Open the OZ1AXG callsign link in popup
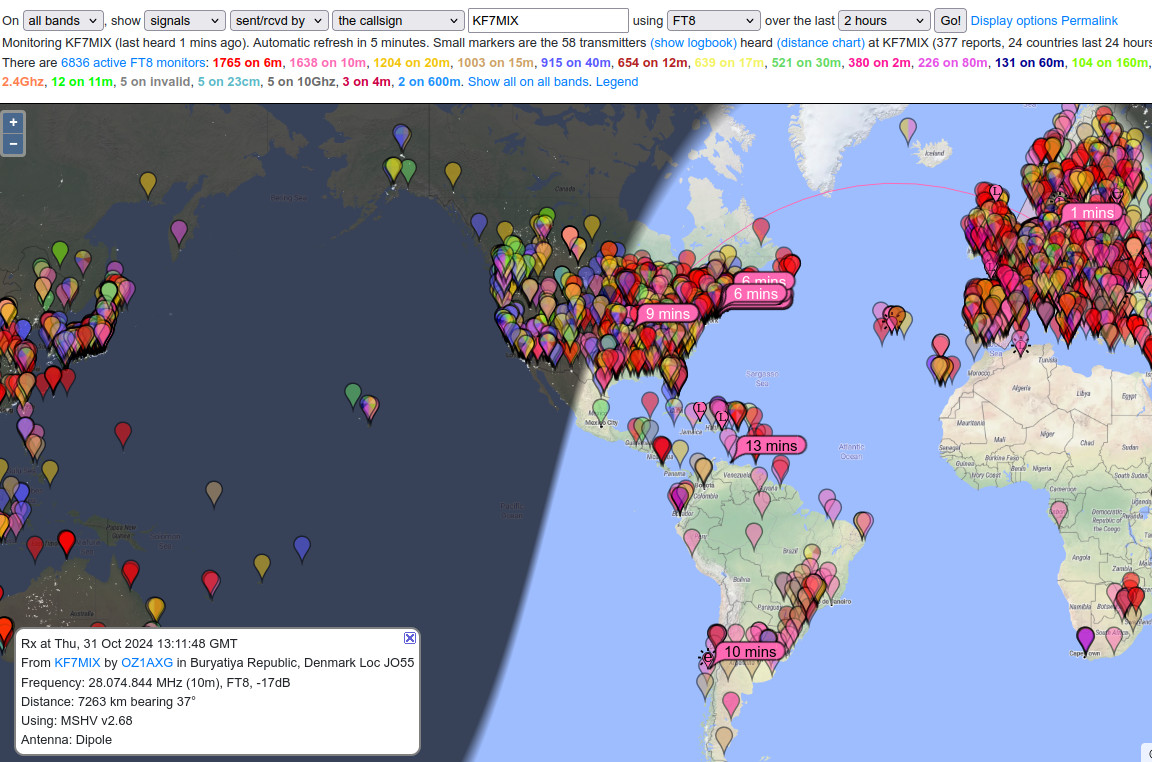1152x762 pixels. pos(147,662)
